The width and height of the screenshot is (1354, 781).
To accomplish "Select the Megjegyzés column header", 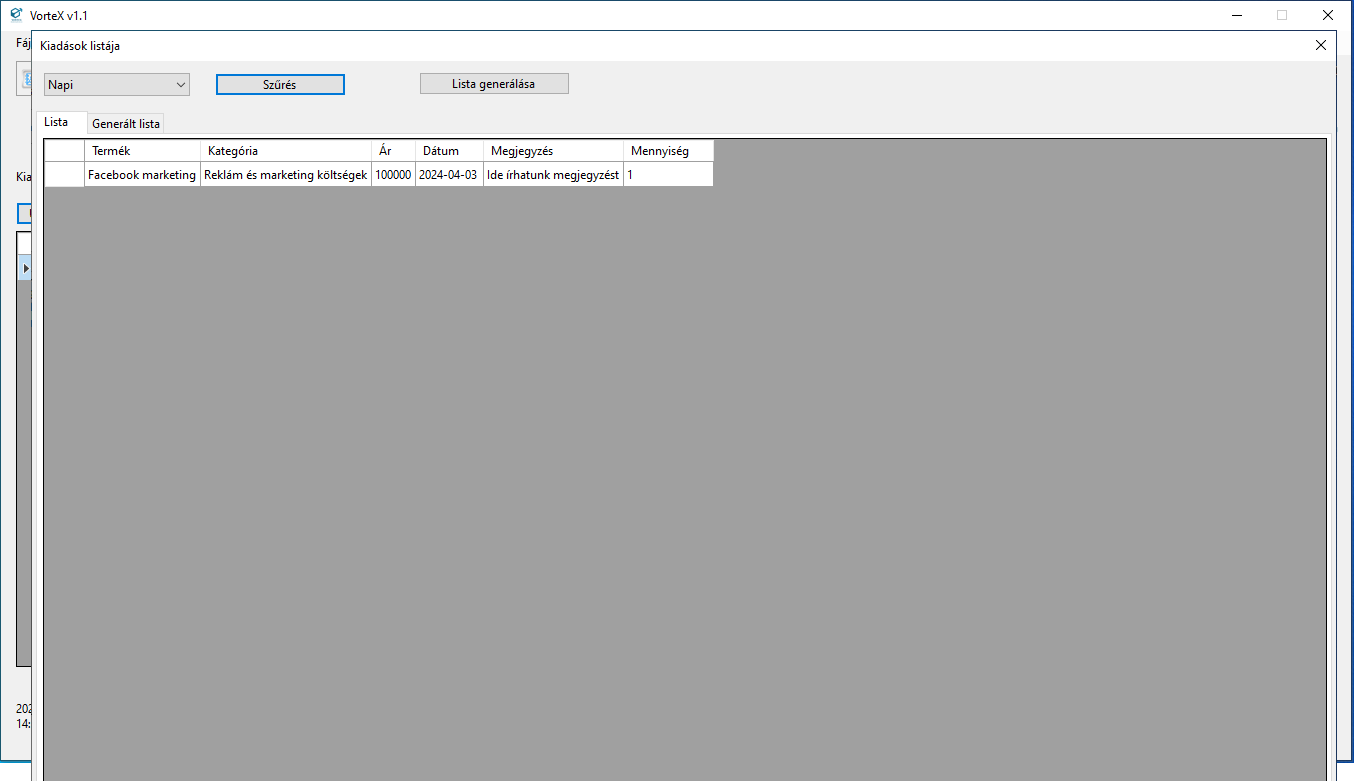I will (x=553, y=151).
